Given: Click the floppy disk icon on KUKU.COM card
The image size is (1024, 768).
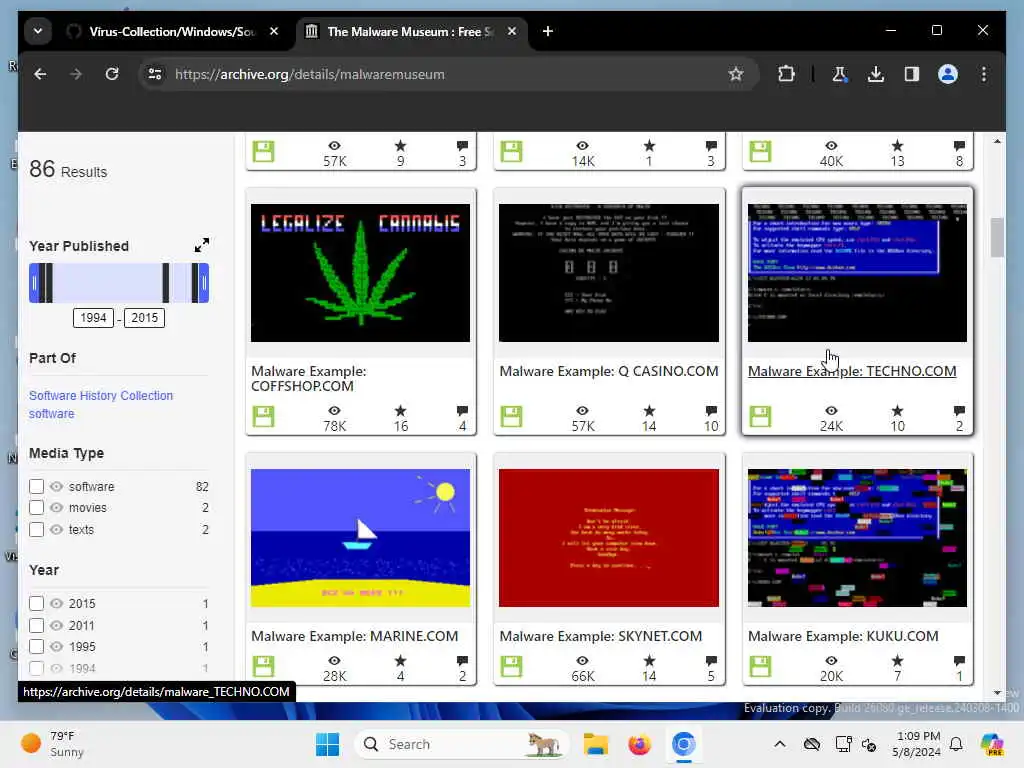Looking at the screenshot, I should (760, 666).
